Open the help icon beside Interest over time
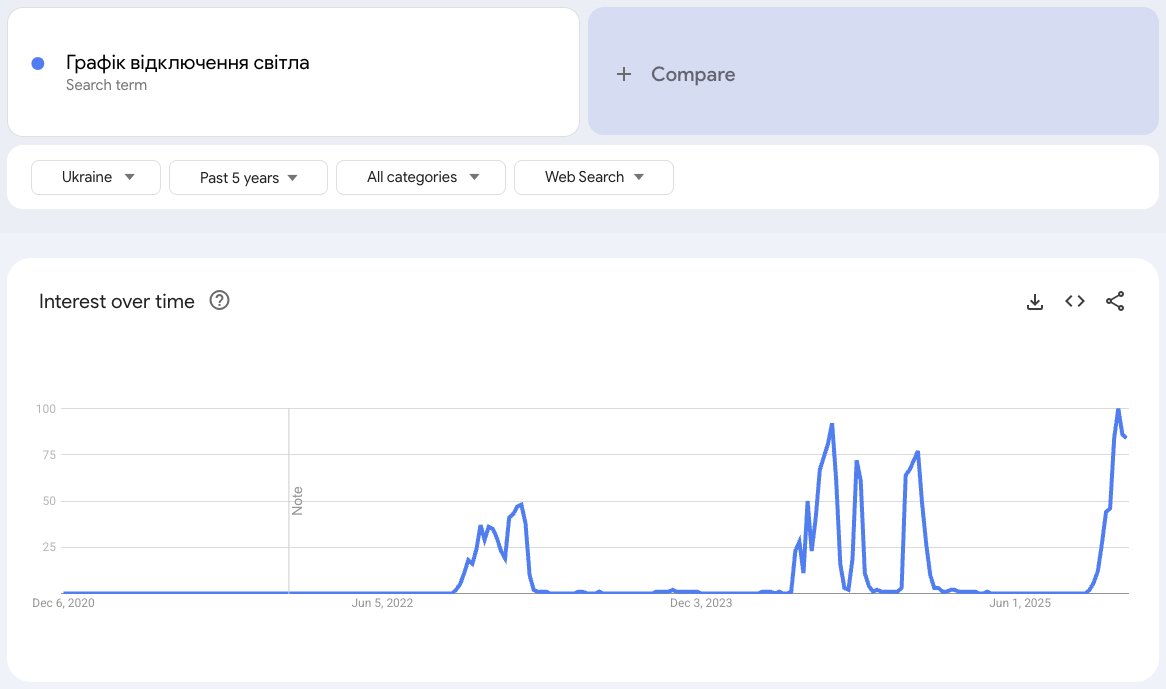The width and height of the screenshot is (1166, 689). 219,300
